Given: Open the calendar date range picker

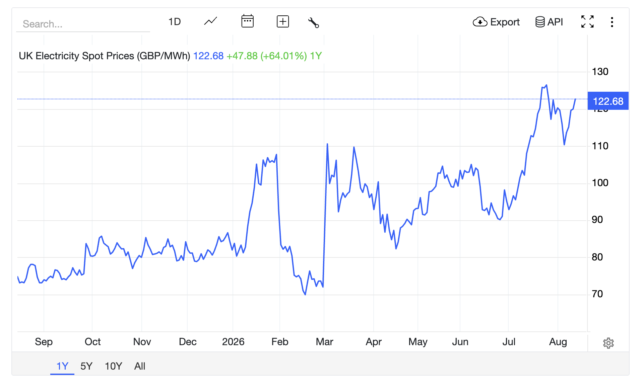Looking at the screenshot, I should coord(247,21).
